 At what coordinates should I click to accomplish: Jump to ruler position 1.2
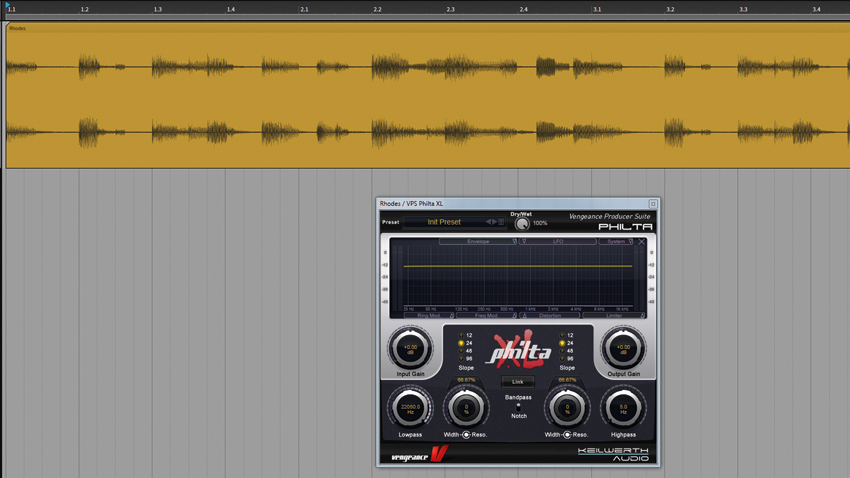[x=85, y=9]
